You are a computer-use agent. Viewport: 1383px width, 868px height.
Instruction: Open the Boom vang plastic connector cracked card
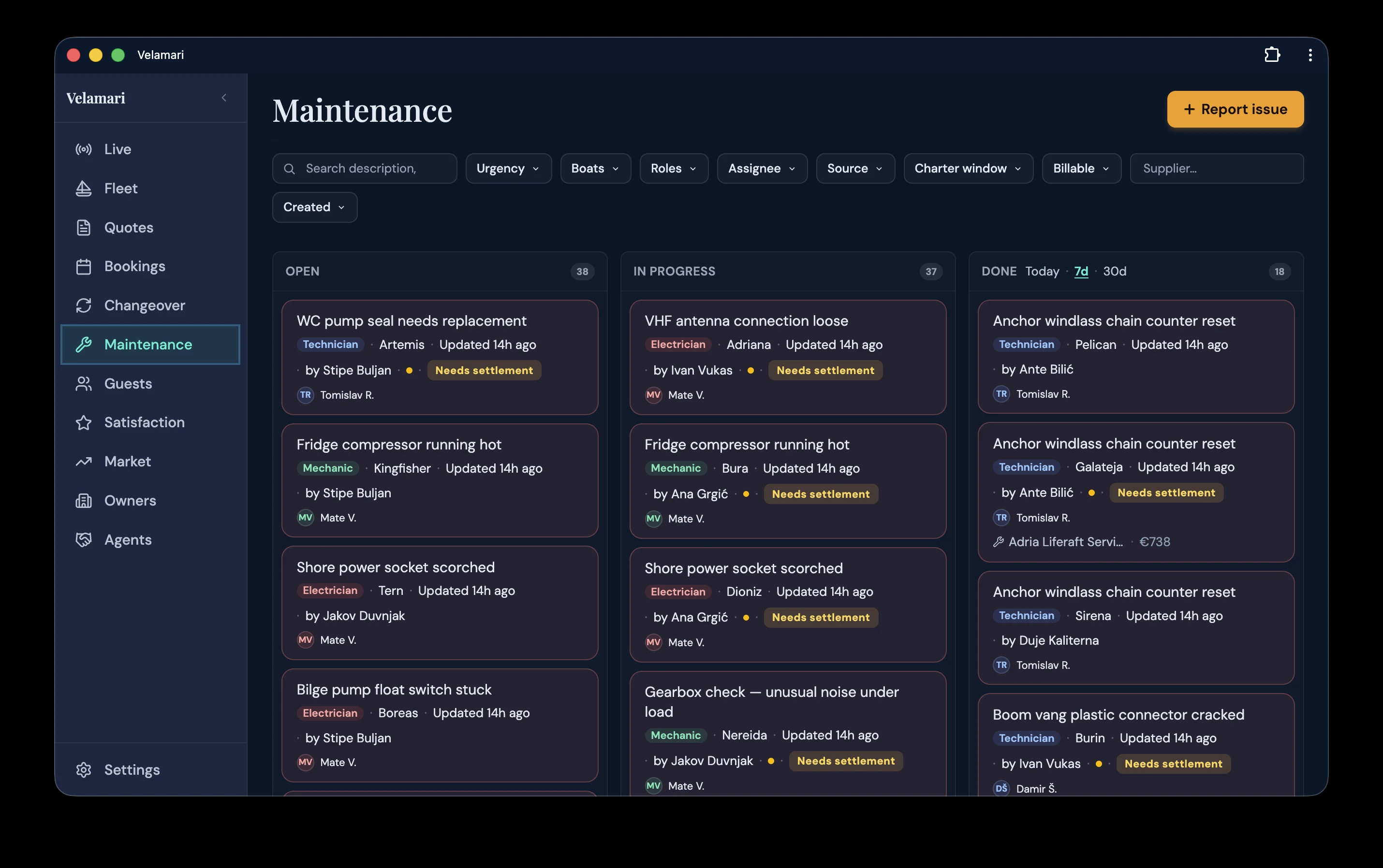(x=1136, y=745)
